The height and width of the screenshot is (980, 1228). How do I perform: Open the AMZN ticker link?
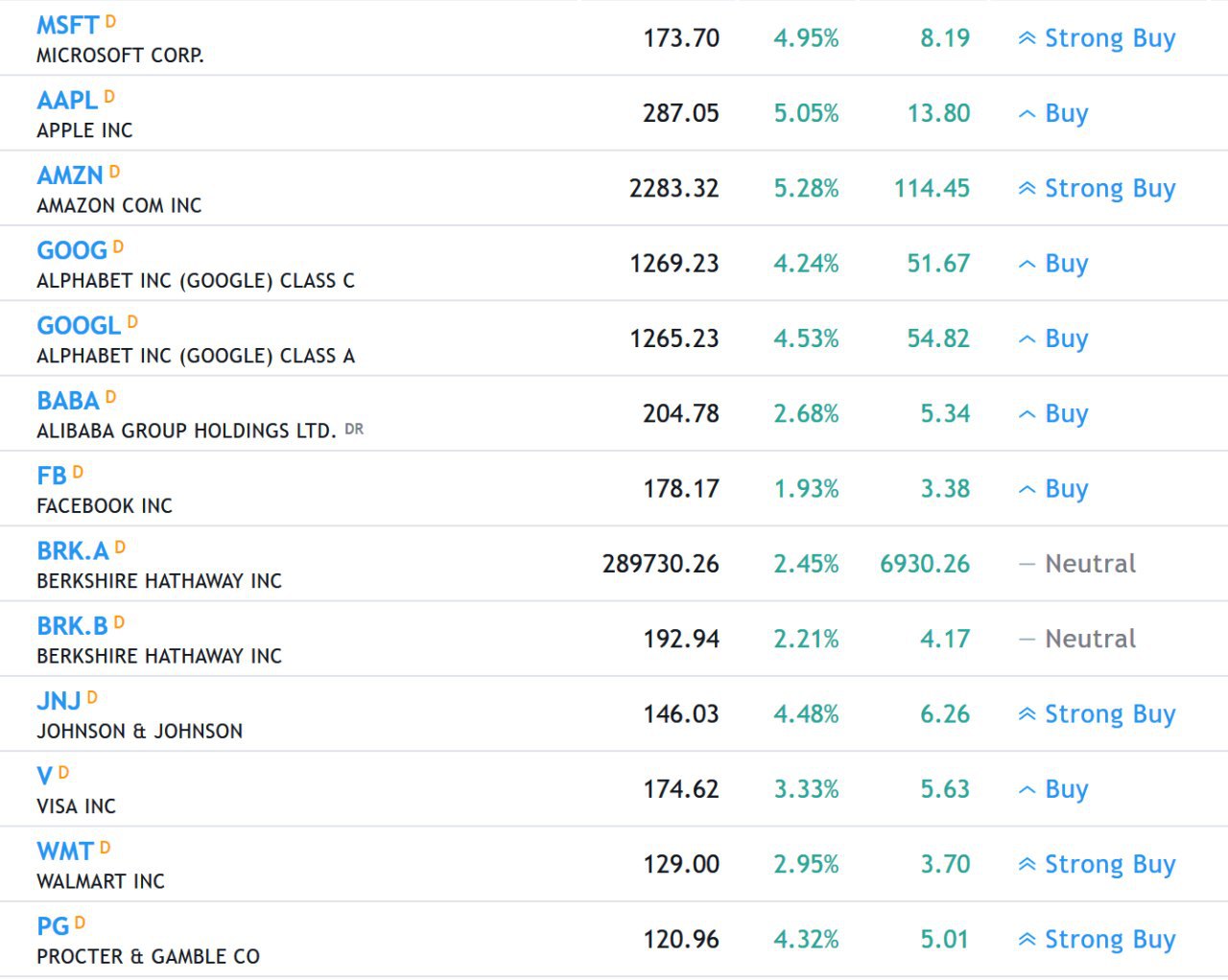(x=70, y=175)
